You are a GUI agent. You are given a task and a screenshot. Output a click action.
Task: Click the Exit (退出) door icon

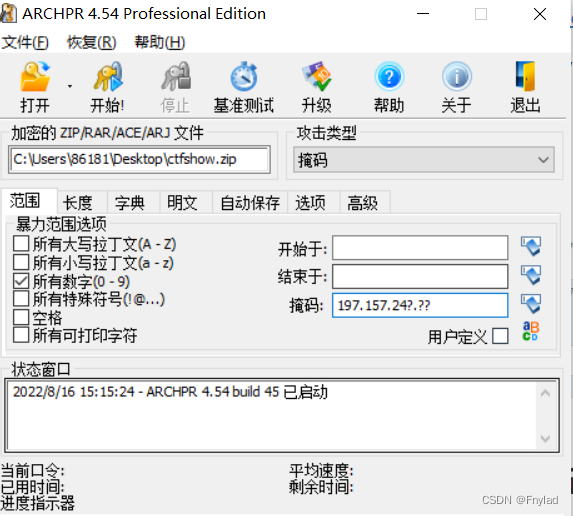pyautogui.click(x=525, y=77)
